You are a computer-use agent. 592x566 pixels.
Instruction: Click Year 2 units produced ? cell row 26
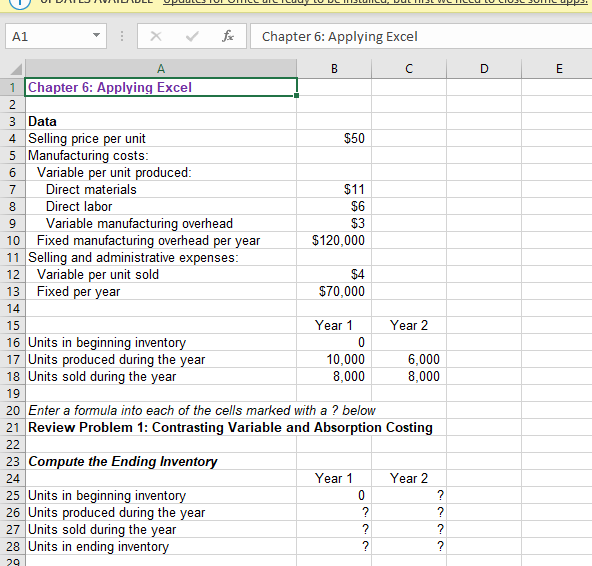point(409,512)
